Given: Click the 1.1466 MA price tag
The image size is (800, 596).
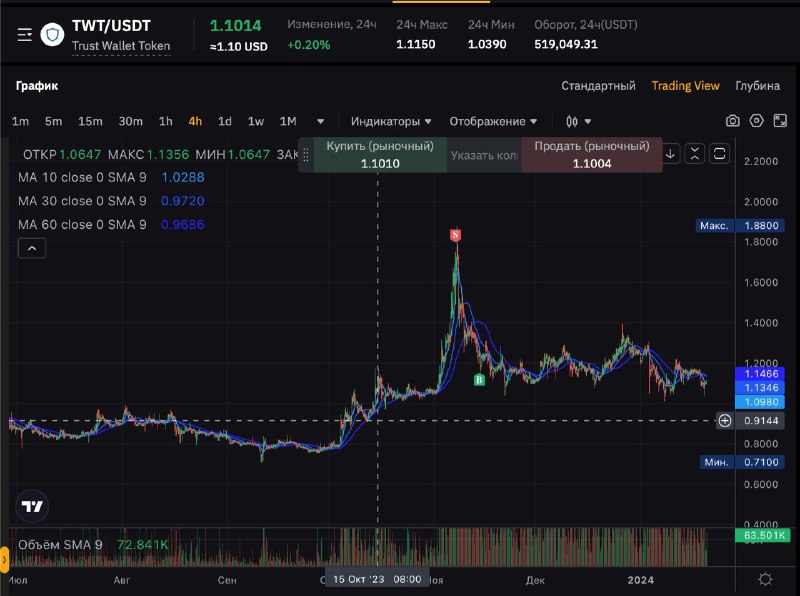Looking at the screenshot, I should pos(760,374).
